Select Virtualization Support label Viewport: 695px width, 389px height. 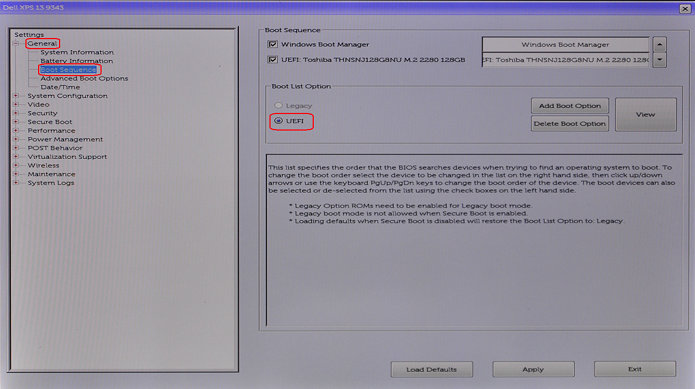click(67, 157)
